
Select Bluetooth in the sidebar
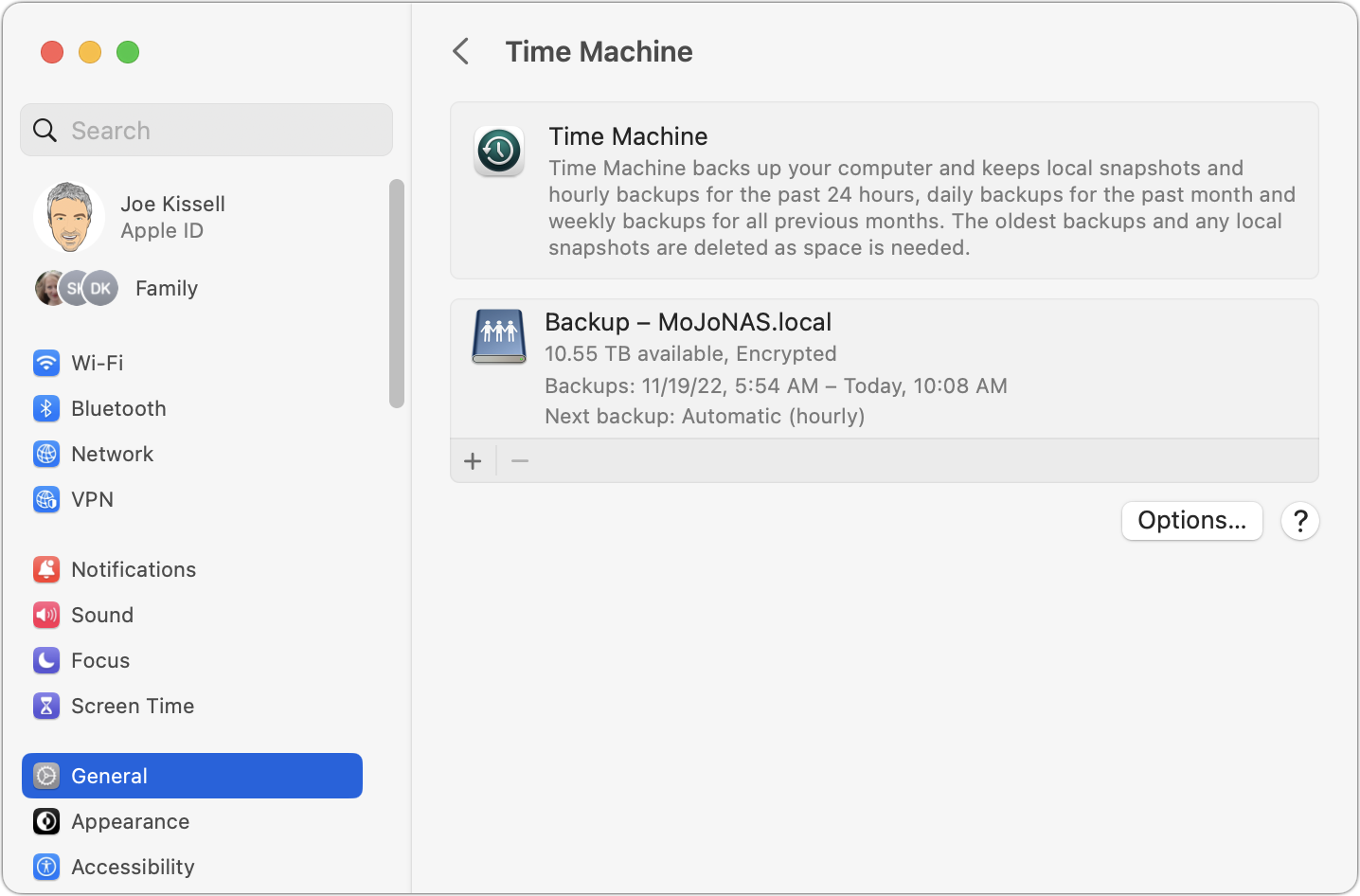tap(192, 408)
